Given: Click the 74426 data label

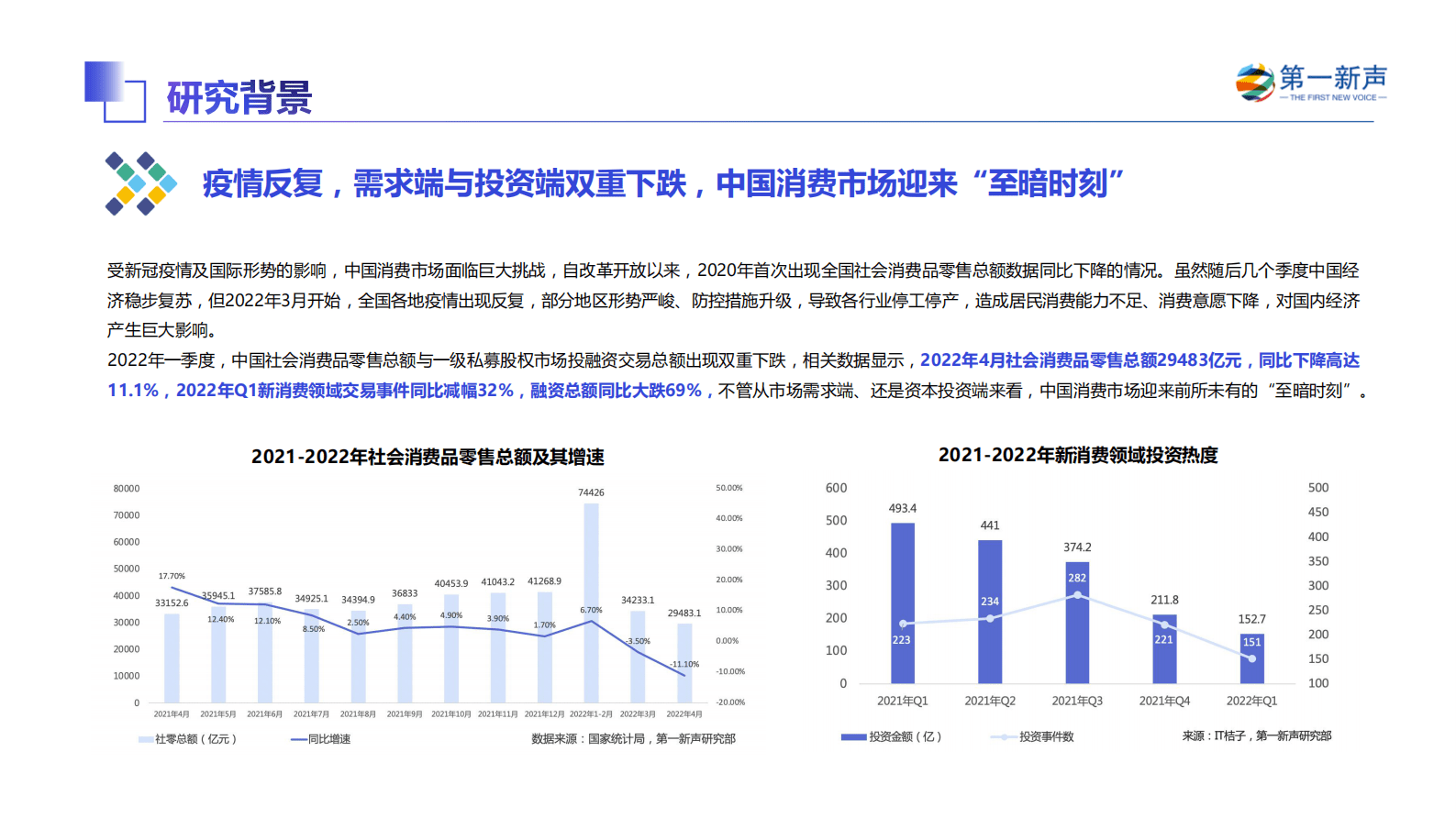Looking at the screenshot, I should 591,492.
